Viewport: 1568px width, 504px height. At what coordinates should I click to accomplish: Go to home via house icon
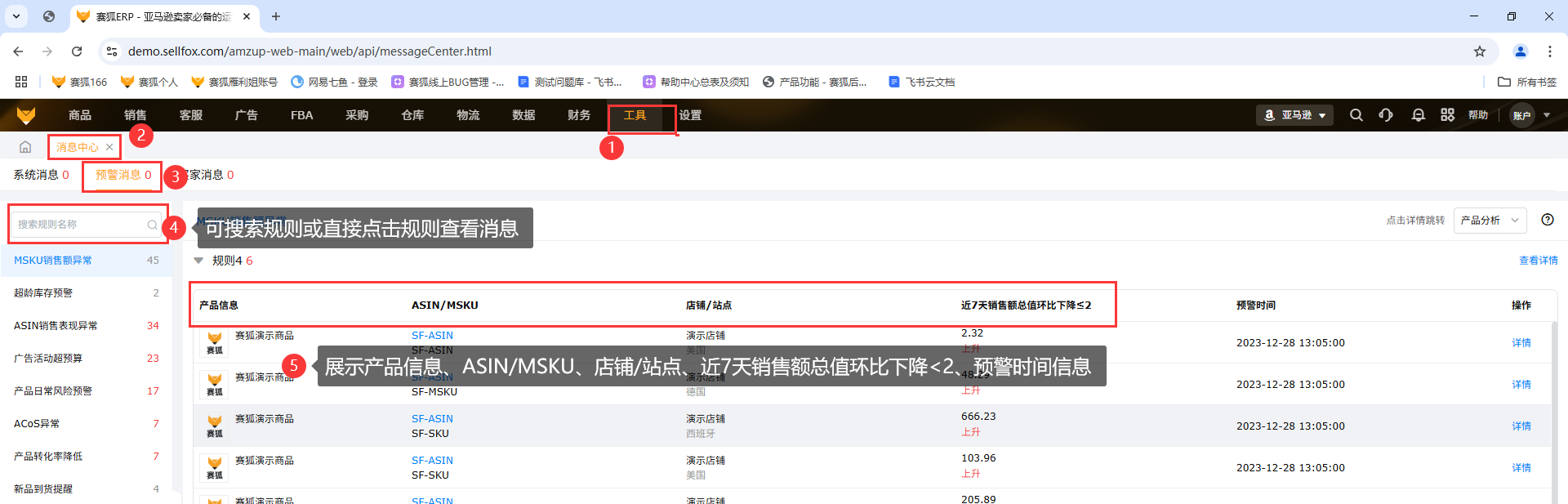(25, 147)
